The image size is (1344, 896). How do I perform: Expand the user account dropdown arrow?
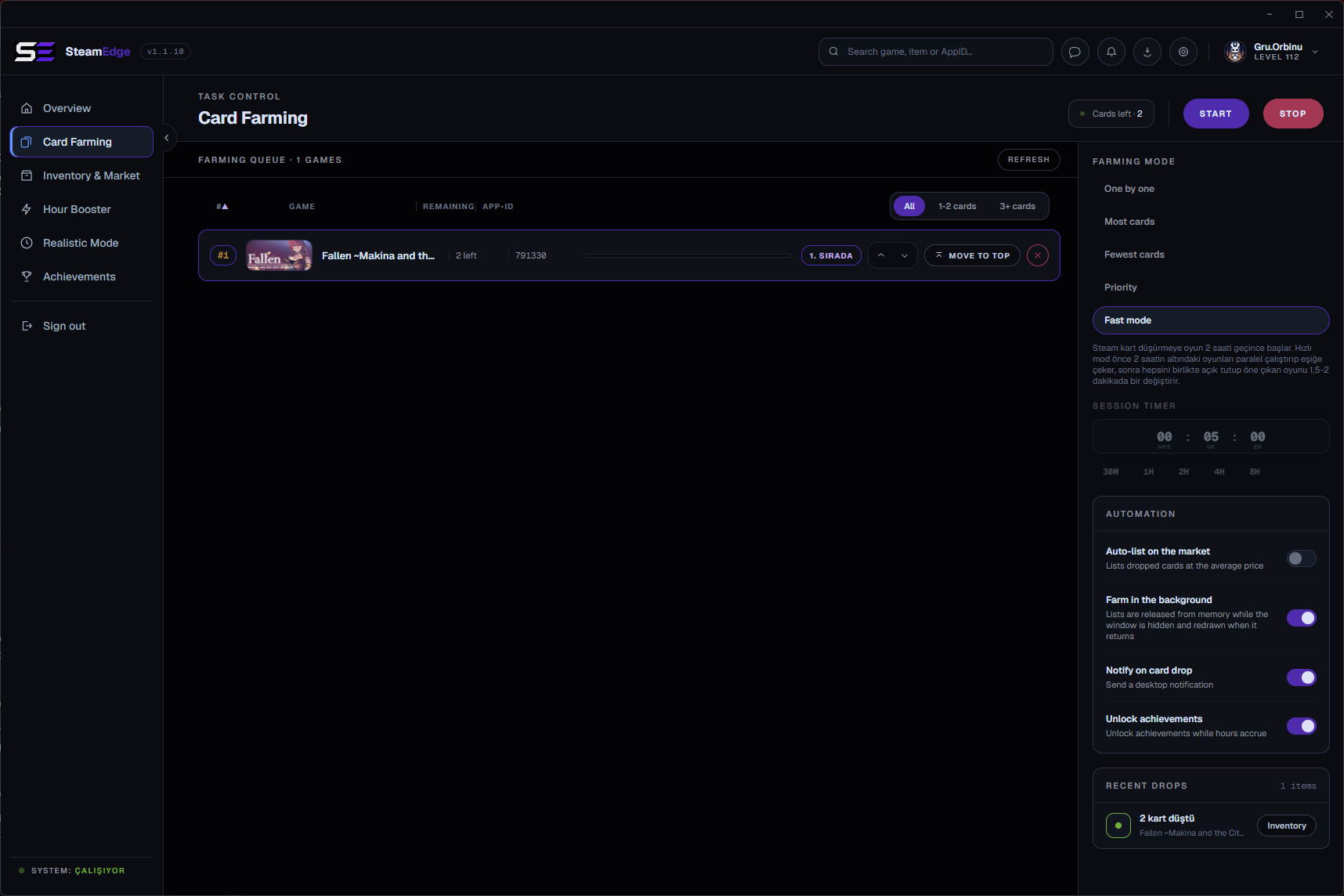click(x=1315, y=52)
